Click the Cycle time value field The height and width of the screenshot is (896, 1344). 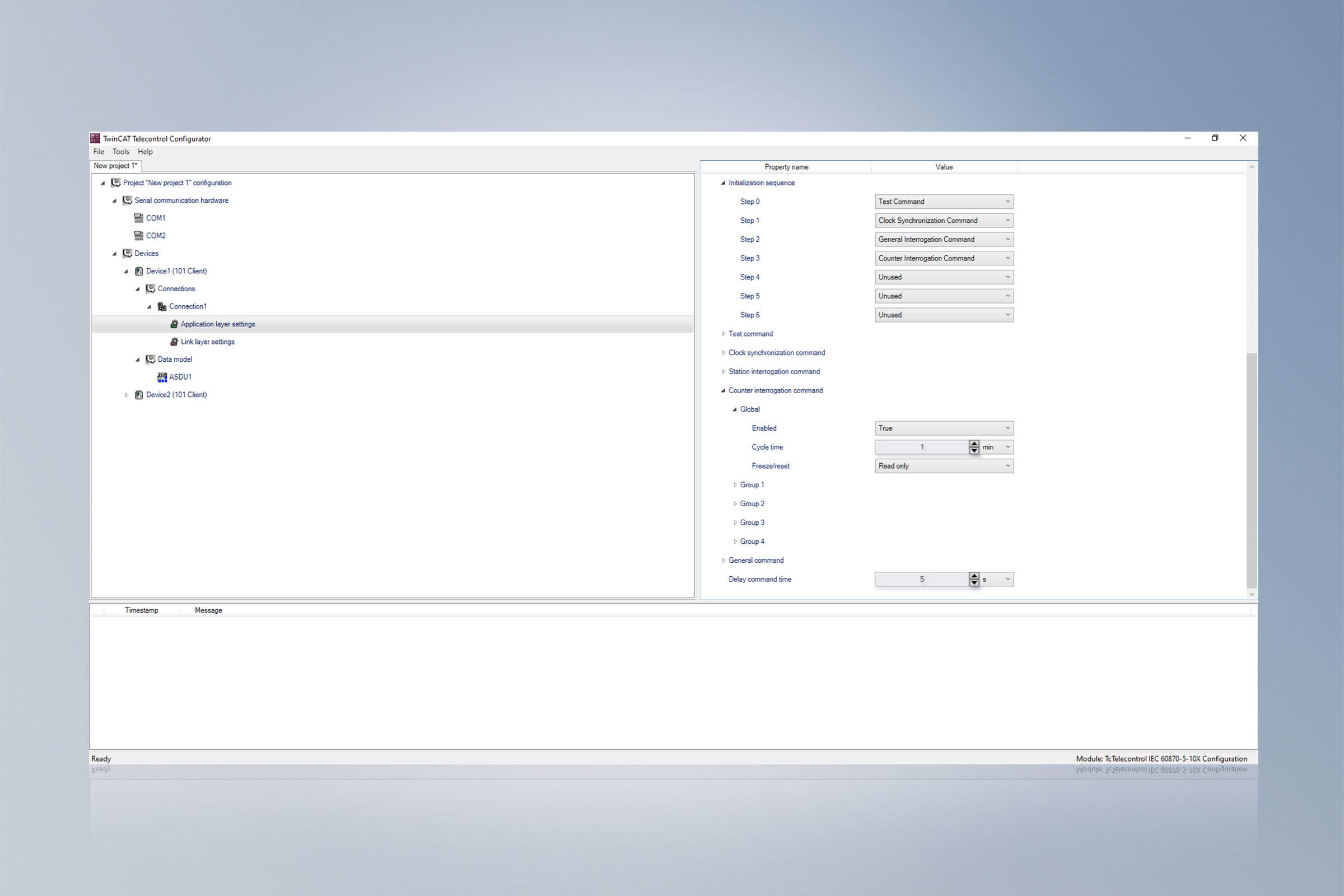click(921, 447)
